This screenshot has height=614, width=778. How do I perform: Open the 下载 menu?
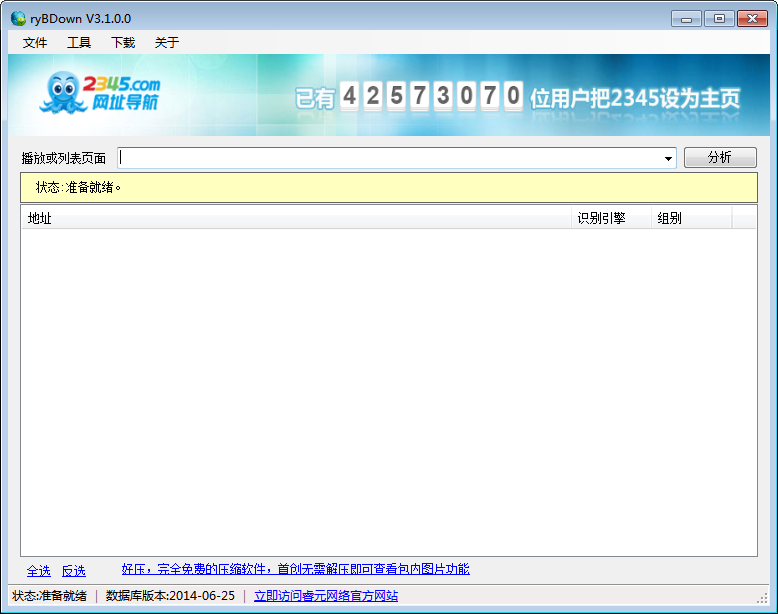point(123,43)
